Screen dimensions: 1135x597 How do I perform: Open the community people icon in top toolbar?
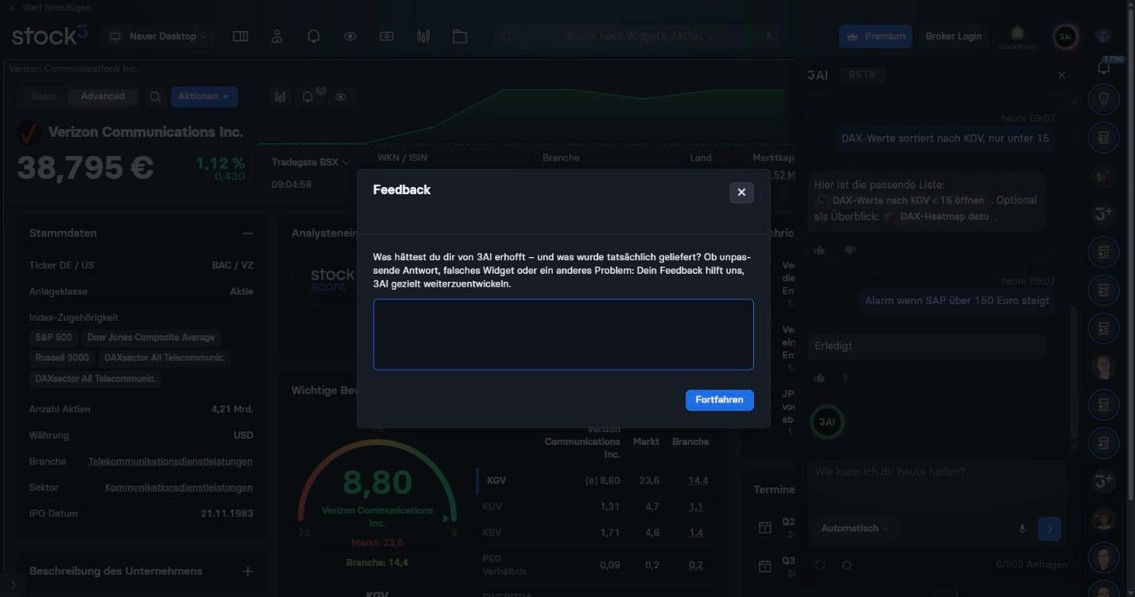pos(277,36)
